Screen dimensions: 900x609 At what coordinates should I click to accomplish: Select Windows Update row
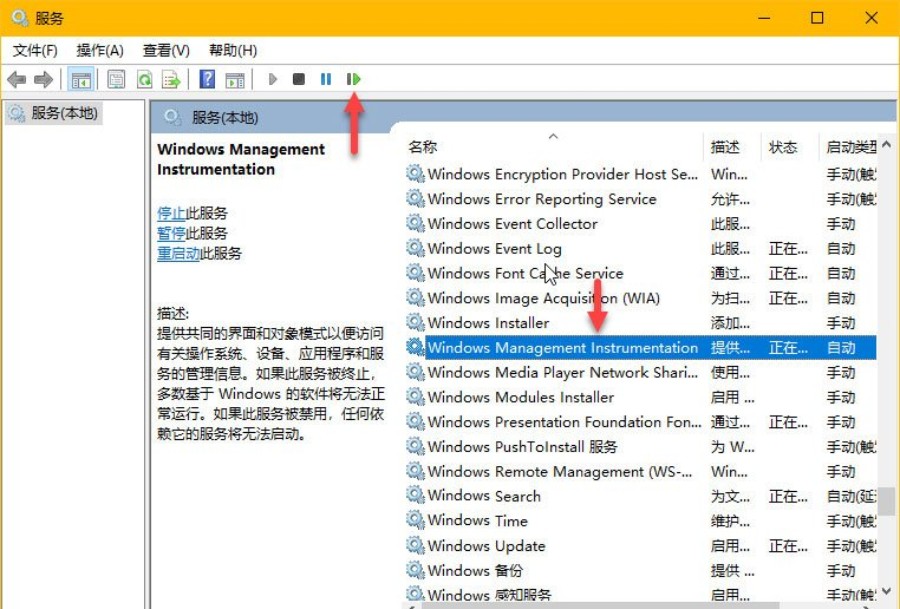tap(641, 546)
